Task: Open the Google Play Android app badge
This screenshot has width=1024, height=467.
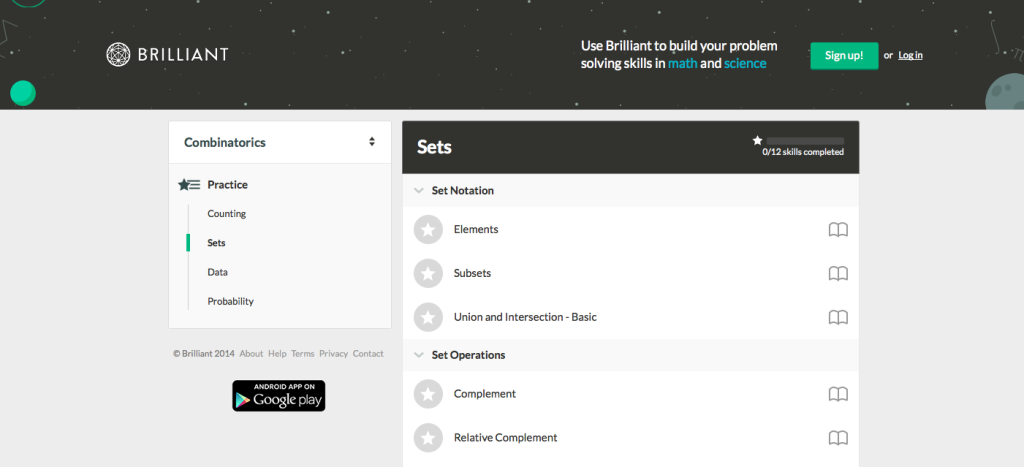Action: click(279, 396)
